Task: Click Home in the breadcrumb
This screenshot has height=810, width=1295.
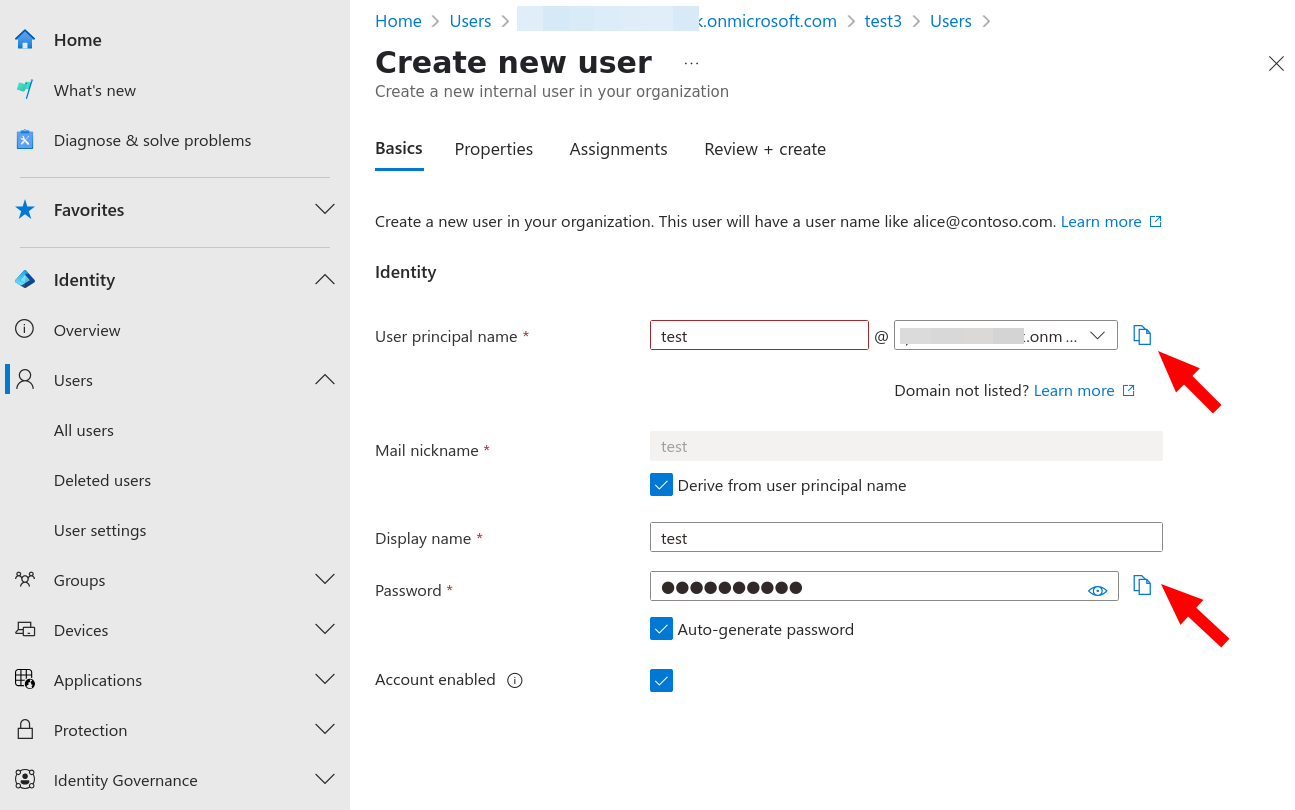Action: (x=398, y=21)
